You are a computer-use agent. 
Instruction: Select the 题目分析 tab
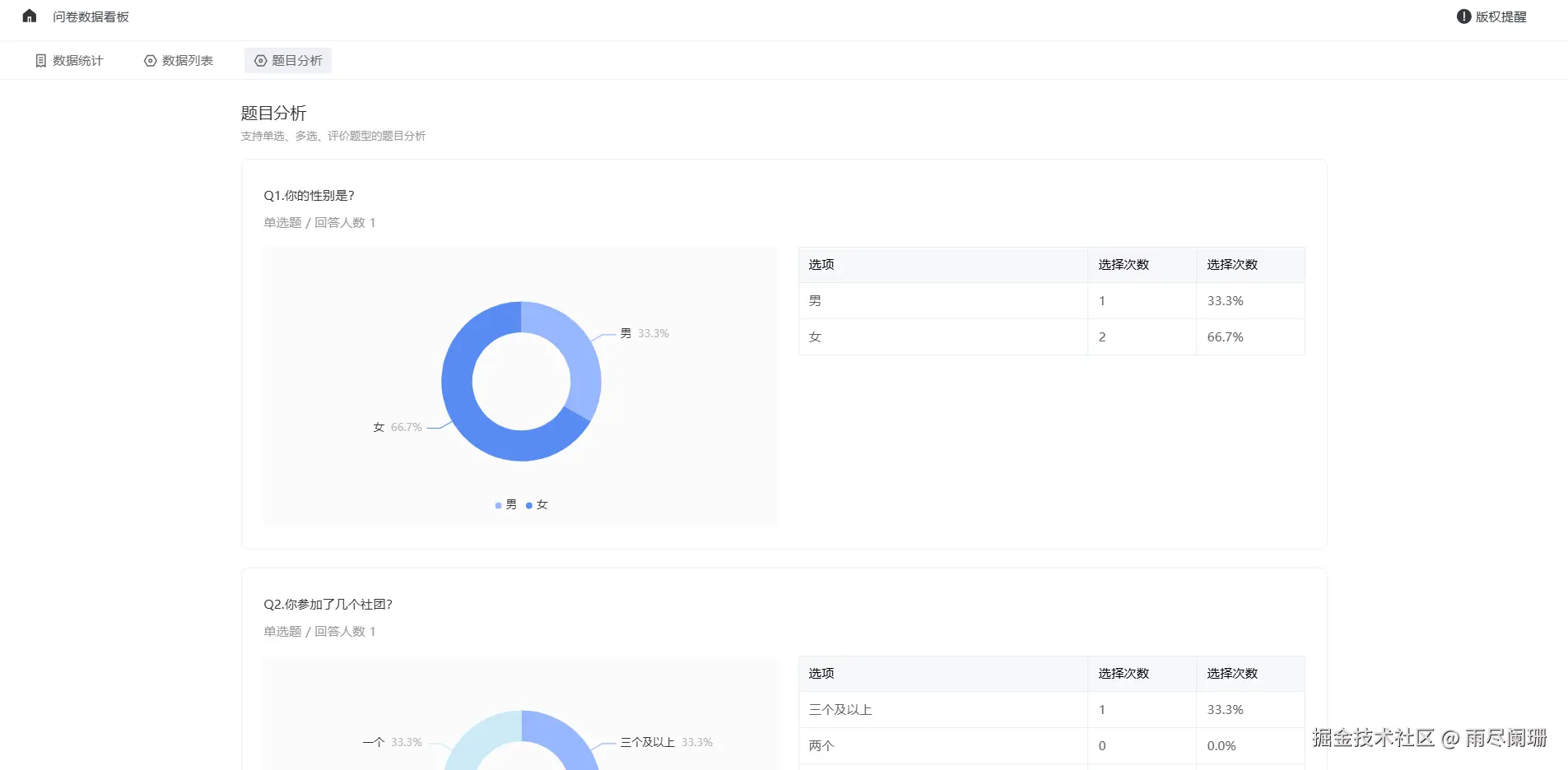tap(288, 61)
